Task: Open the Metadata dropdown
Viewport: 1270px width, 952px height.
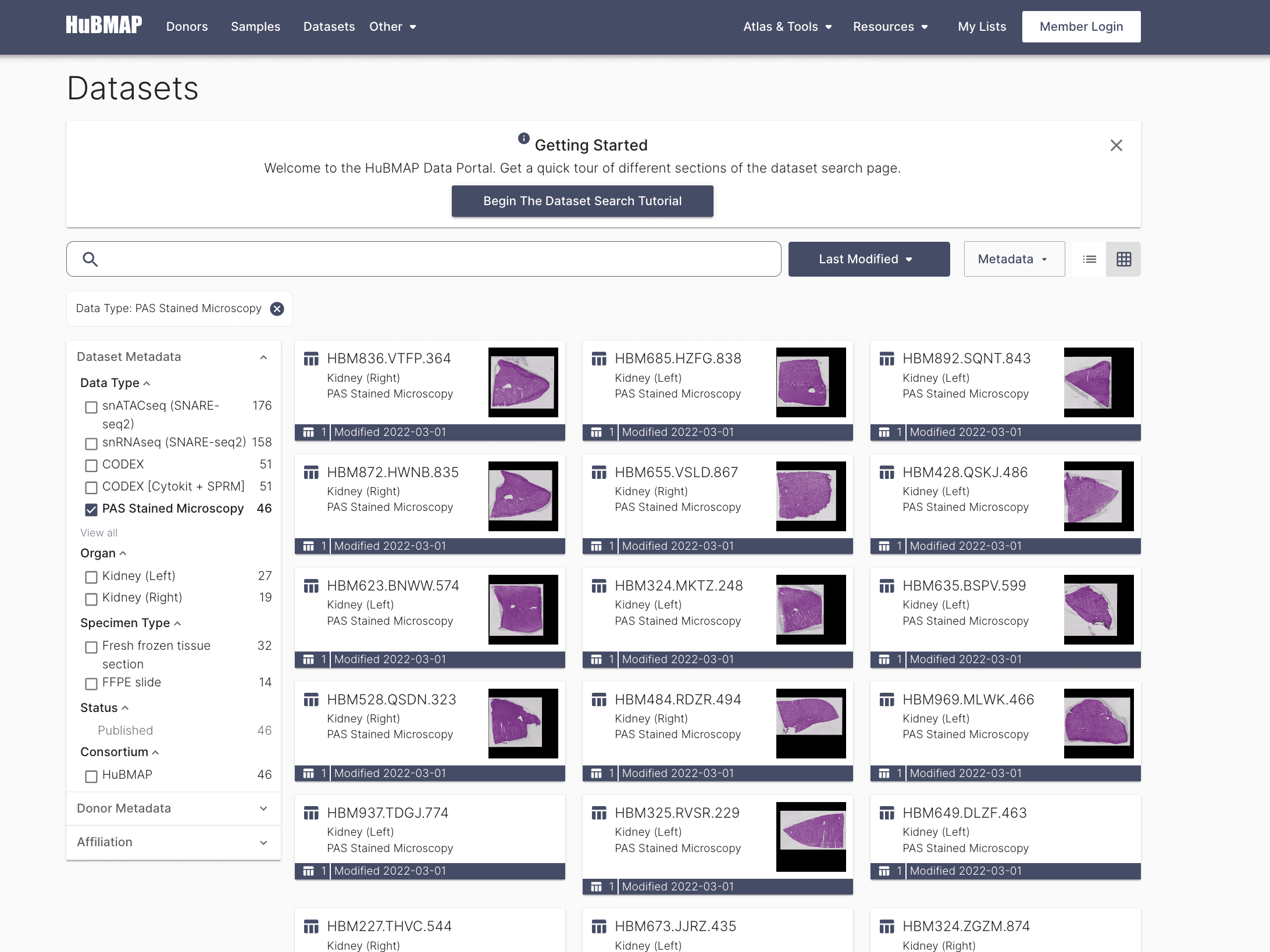Action: (1014, 259)
